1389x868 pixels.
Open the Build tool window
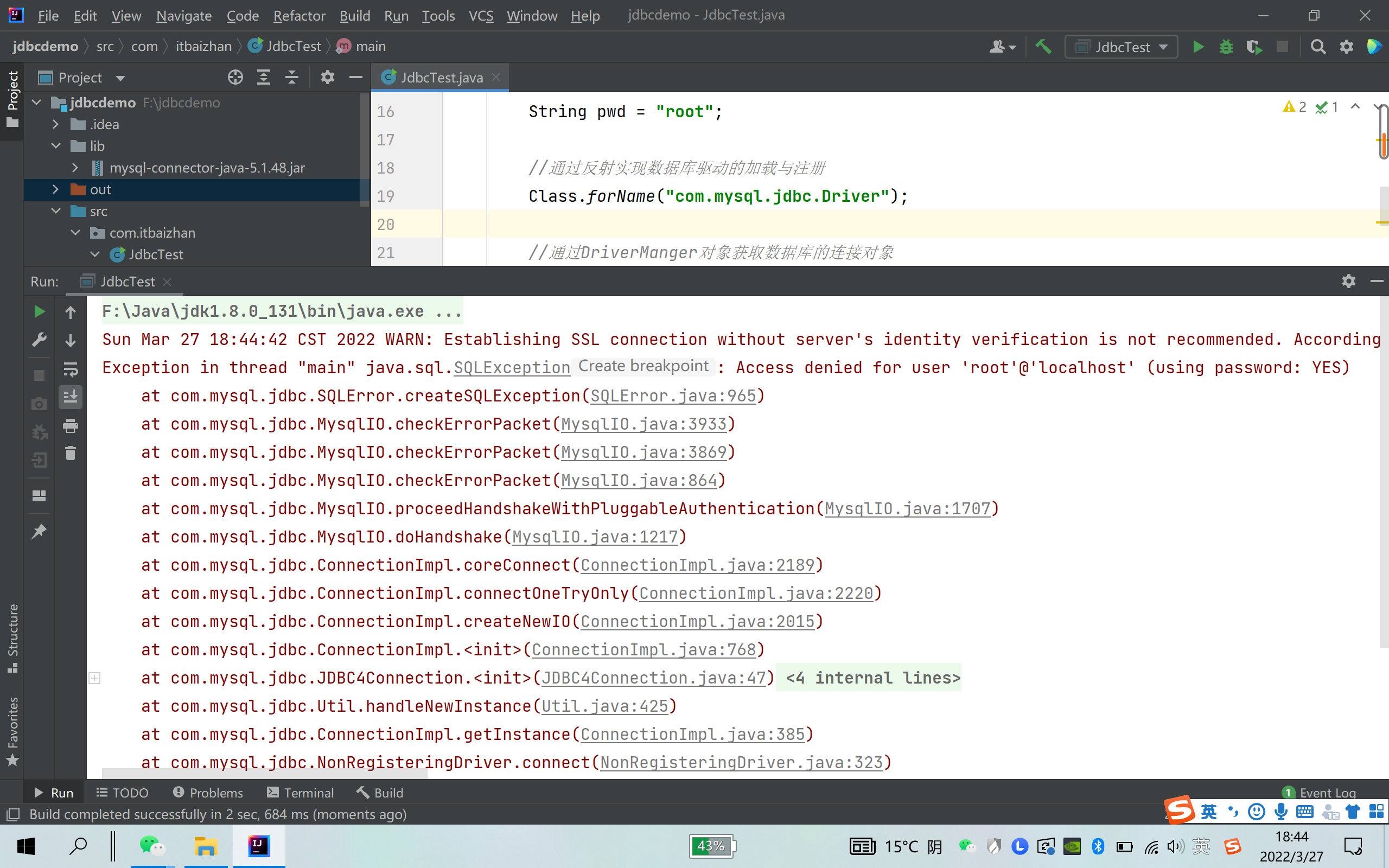click(x=380, y=793)
